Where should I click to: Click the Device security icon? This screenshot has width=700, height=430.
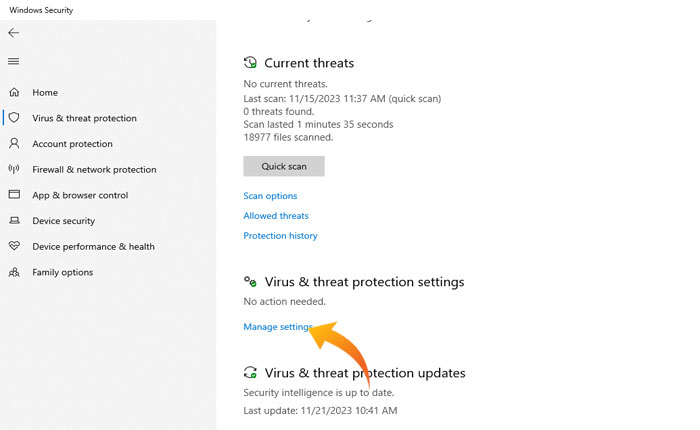coord(14,221)
